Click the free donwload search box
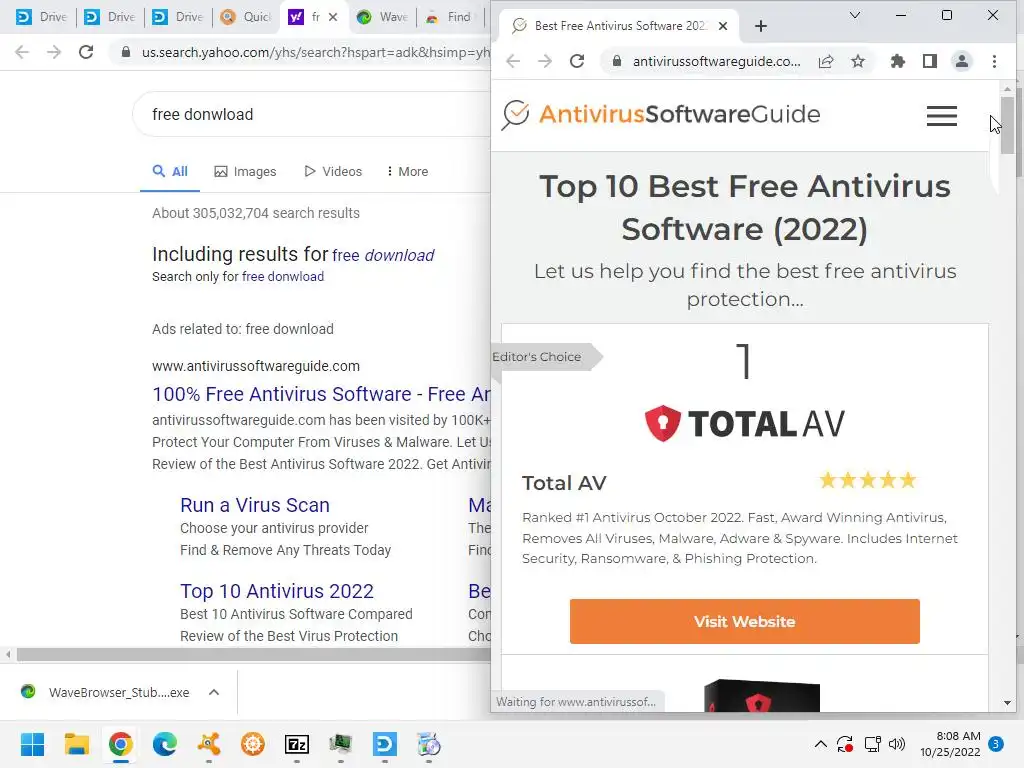The image size is (1024, 768). coord(313,114)
